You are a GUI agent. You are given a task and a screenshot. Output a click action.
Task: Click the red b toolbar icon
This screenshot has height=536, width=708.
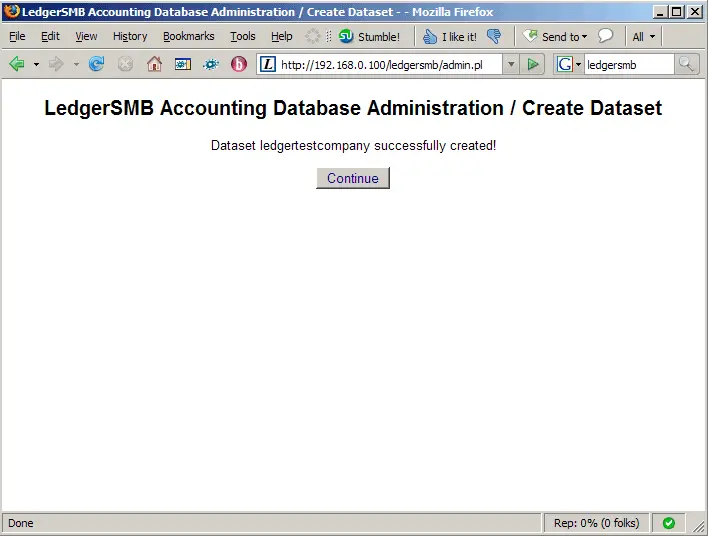tap(239, 64)
